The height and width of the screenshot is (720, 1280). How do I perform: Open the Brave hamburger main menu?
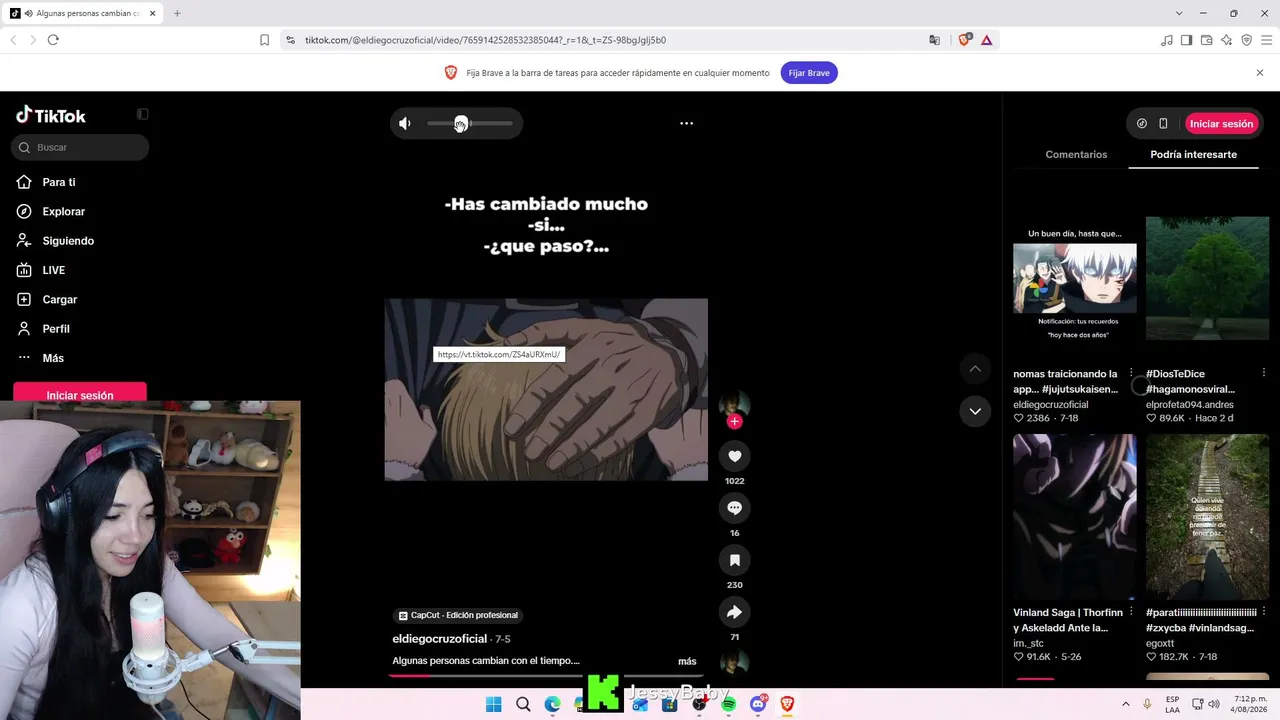pyautogui.click(x=1267, y=40)
